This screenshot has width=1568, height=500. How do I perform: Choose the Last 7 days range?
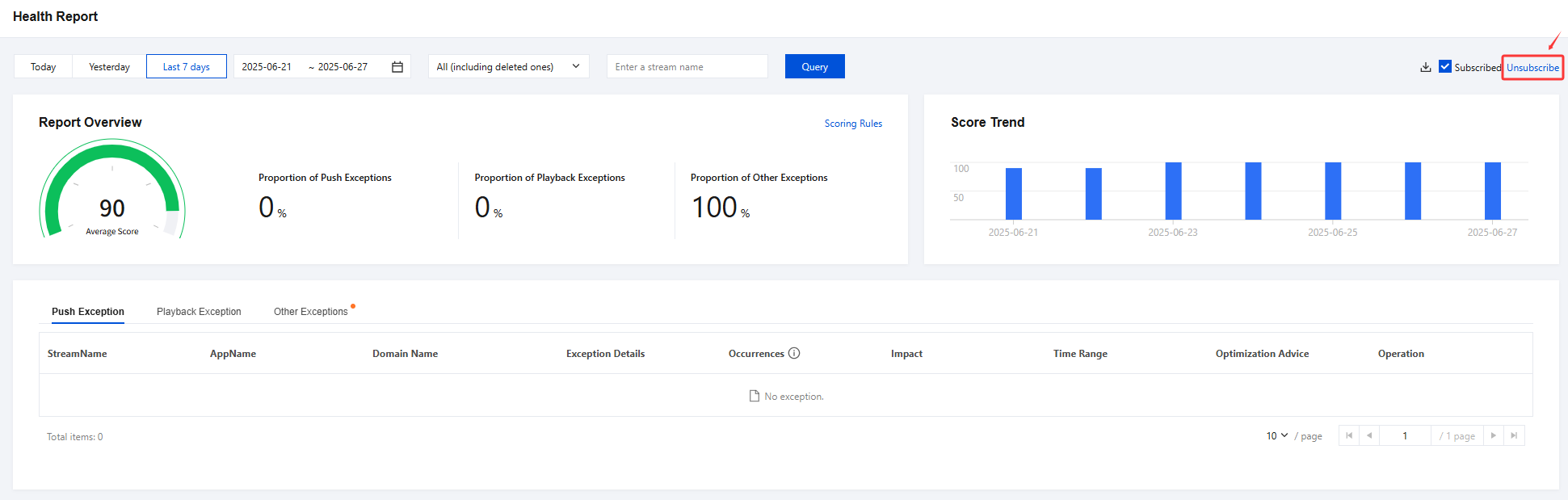187,67
